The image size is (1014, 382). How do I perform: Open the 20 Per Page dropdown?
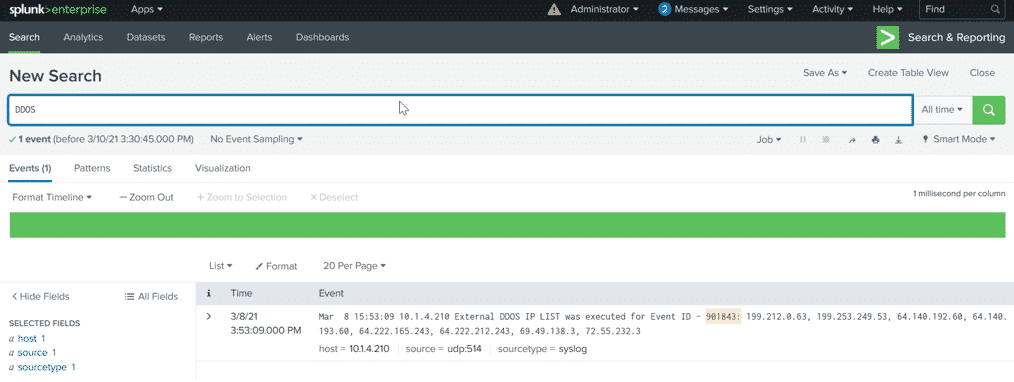click(x=354, y=266)
